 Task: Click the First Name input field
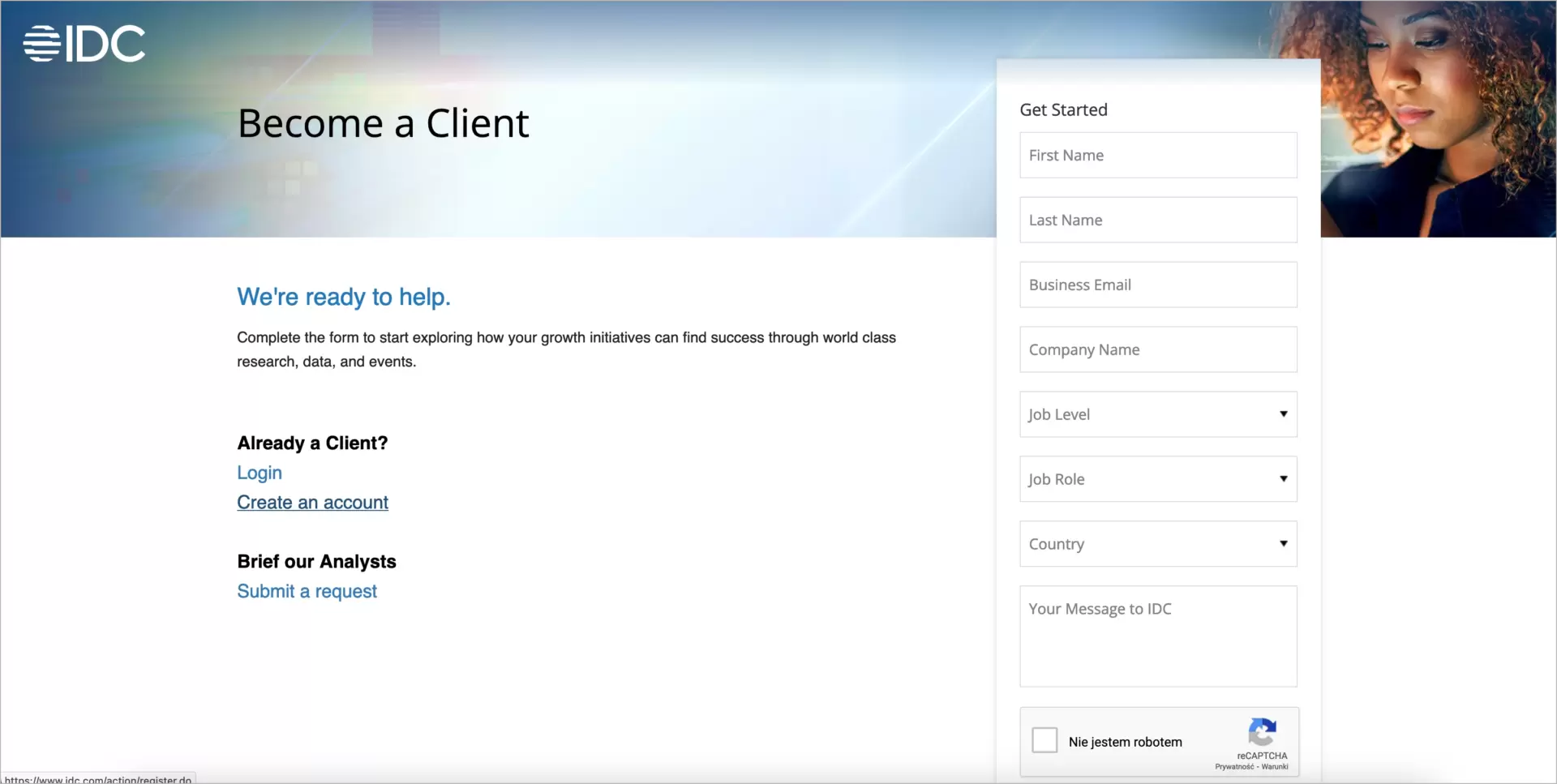click(1157, 155)
